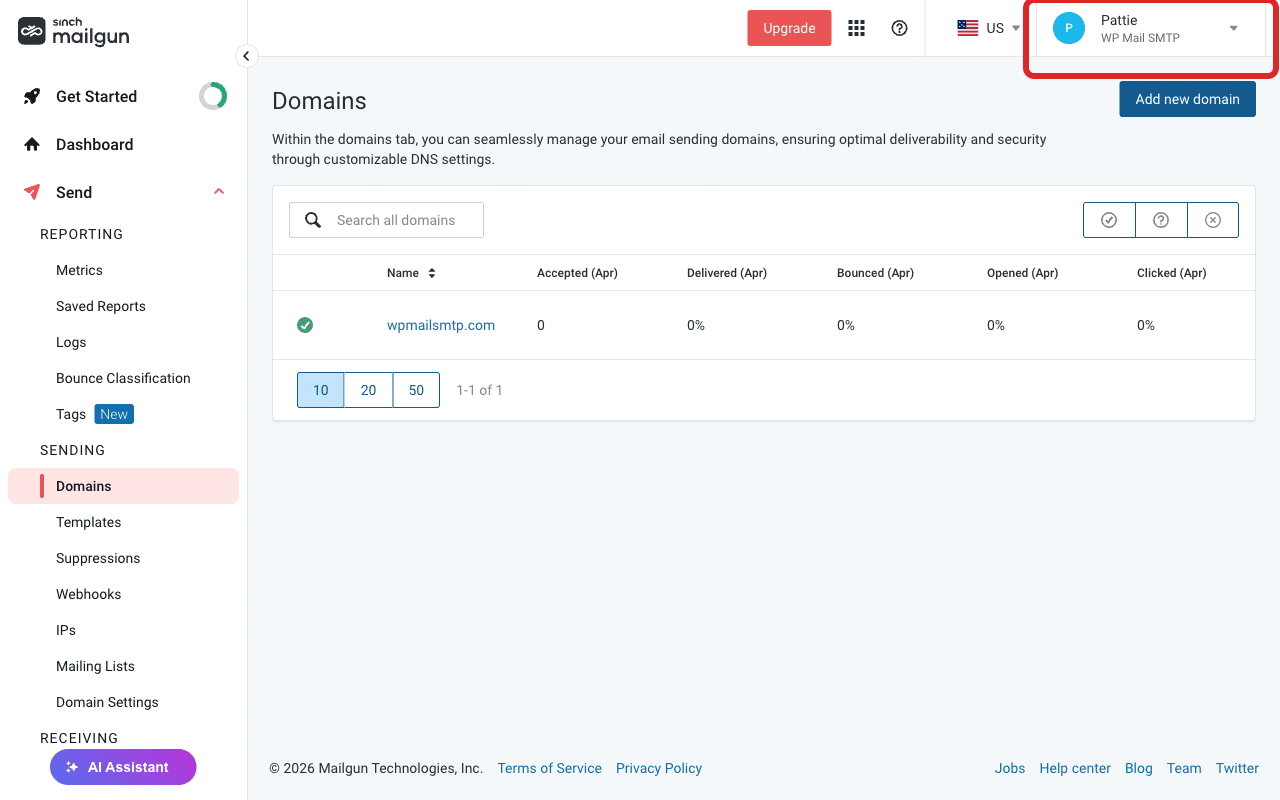Open the Jobs footer link

click(1010, 768)
